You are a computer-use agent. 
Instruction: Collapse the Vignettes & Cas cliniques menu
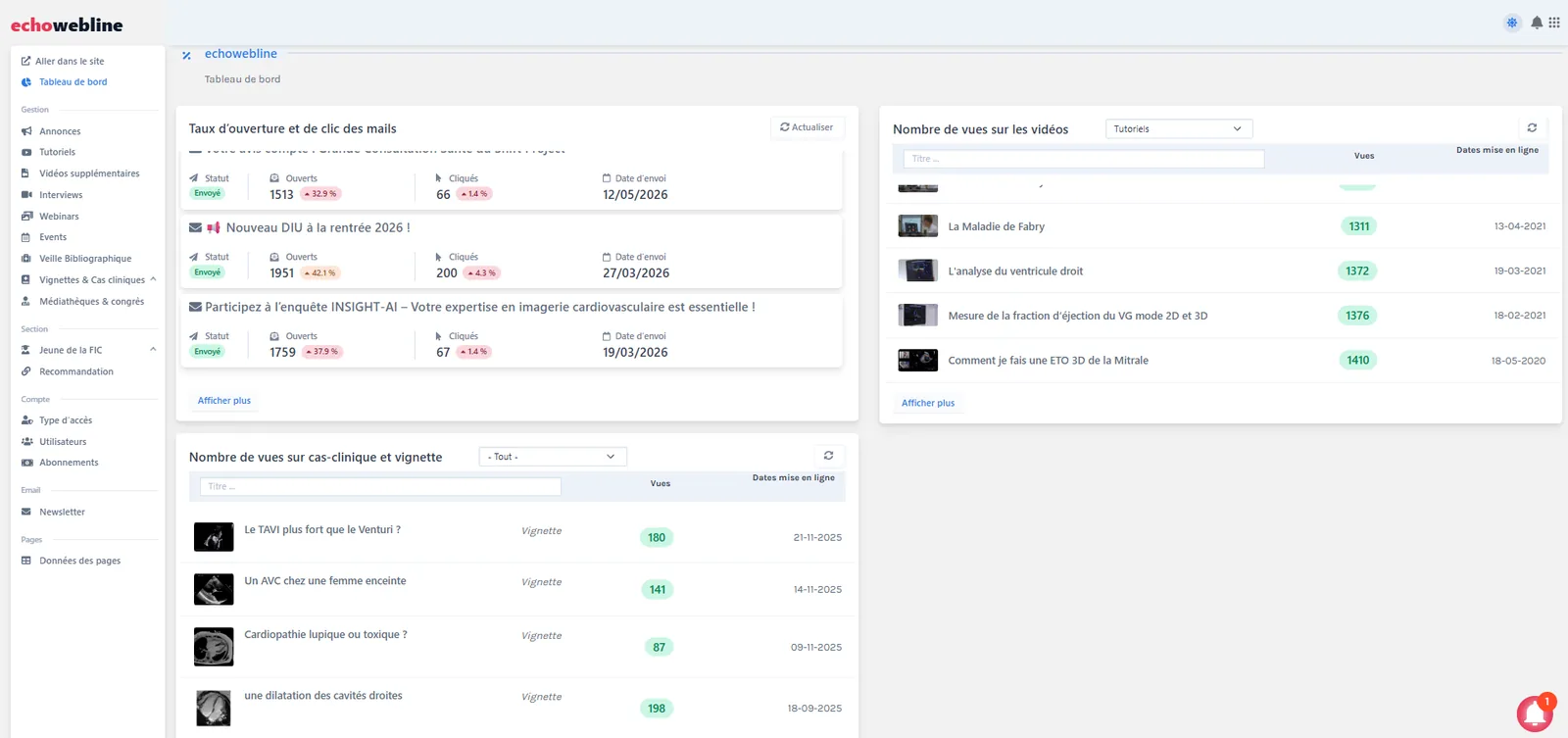tap(153, 279)
